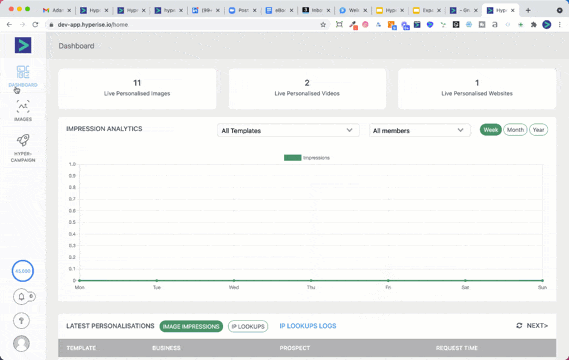The width and height of the screenshot is (569, 360).
Task: Click the 45,000 credits circle
Action: pos(22,271)
